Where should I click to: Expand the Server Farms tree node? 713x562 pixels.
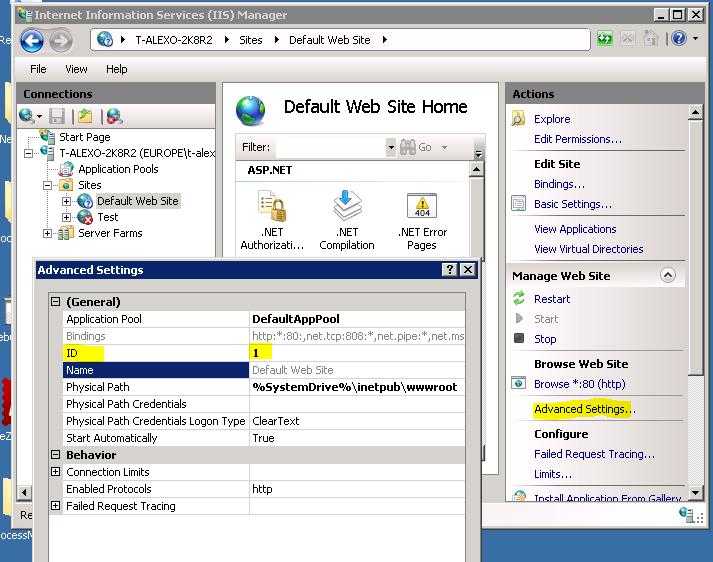tap(47, 233)
